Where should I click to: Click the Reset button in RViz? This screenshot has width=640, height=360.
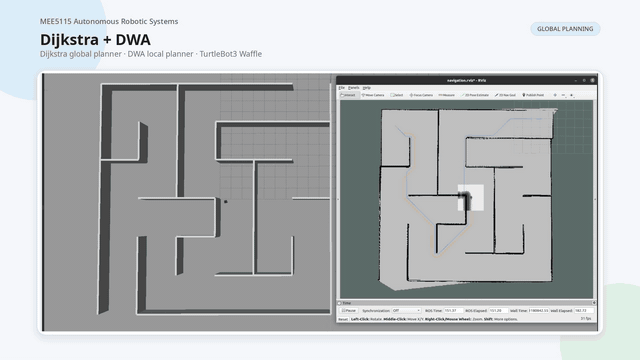tap(343, 319)
